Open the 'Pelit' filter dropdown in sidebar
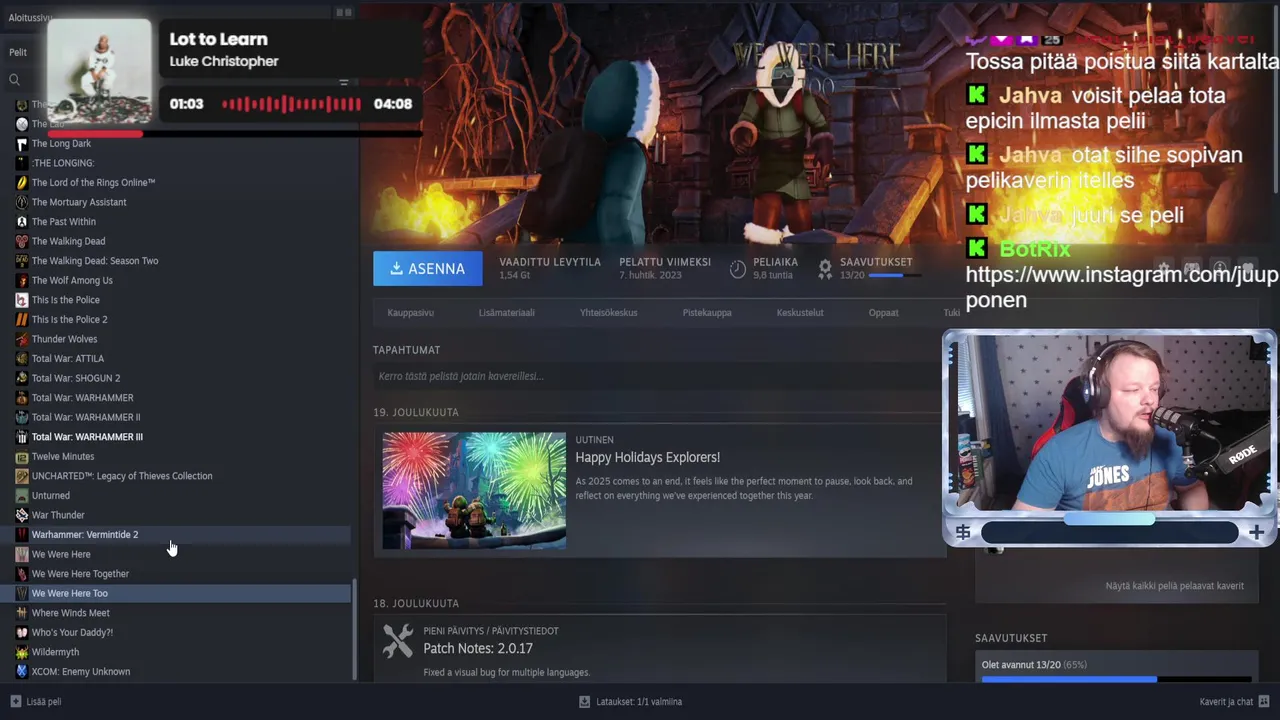The image size is (1280, 720). [18, 52]
